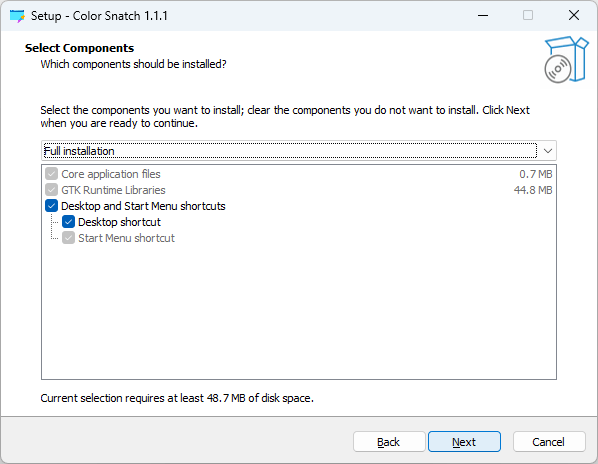Cancel the Color Snatch setup
598x464 pixels.
549,442
